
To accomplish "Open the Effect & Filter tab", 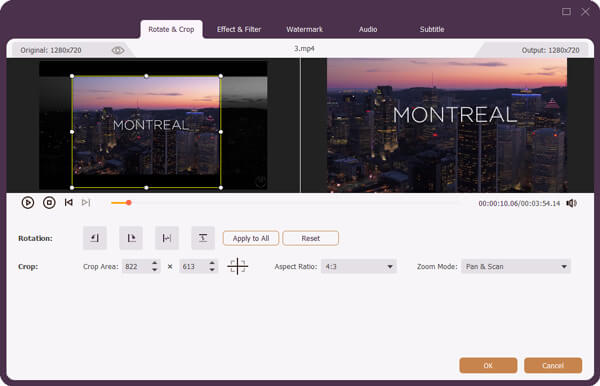I will pos(239,29).
